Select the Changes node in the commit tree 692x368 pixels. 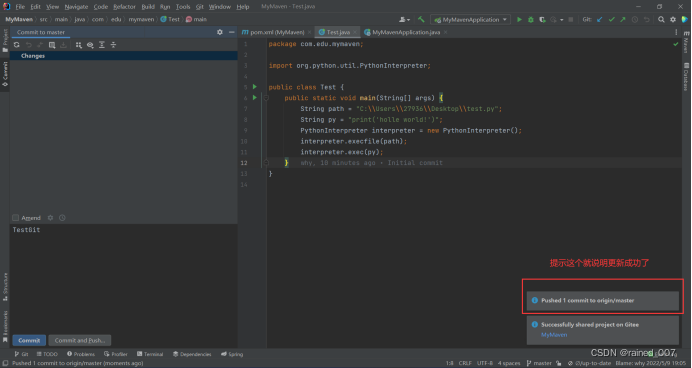124,56
